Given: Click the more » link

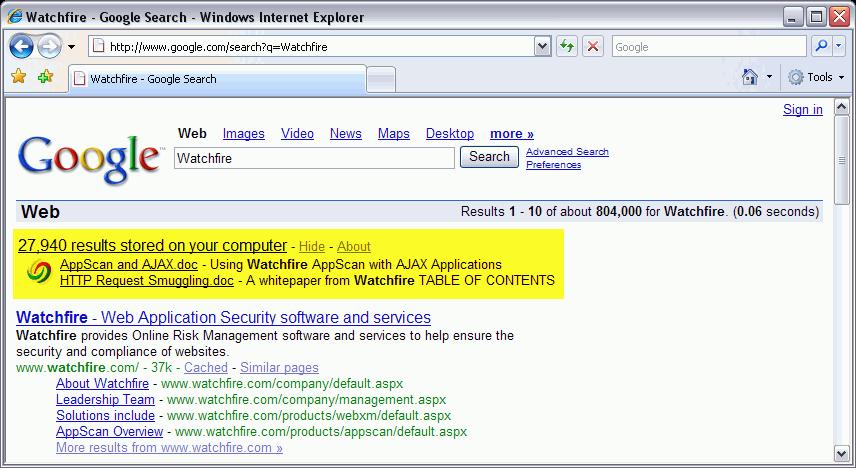Looking at the screenshot, I should tap(512, 134).
